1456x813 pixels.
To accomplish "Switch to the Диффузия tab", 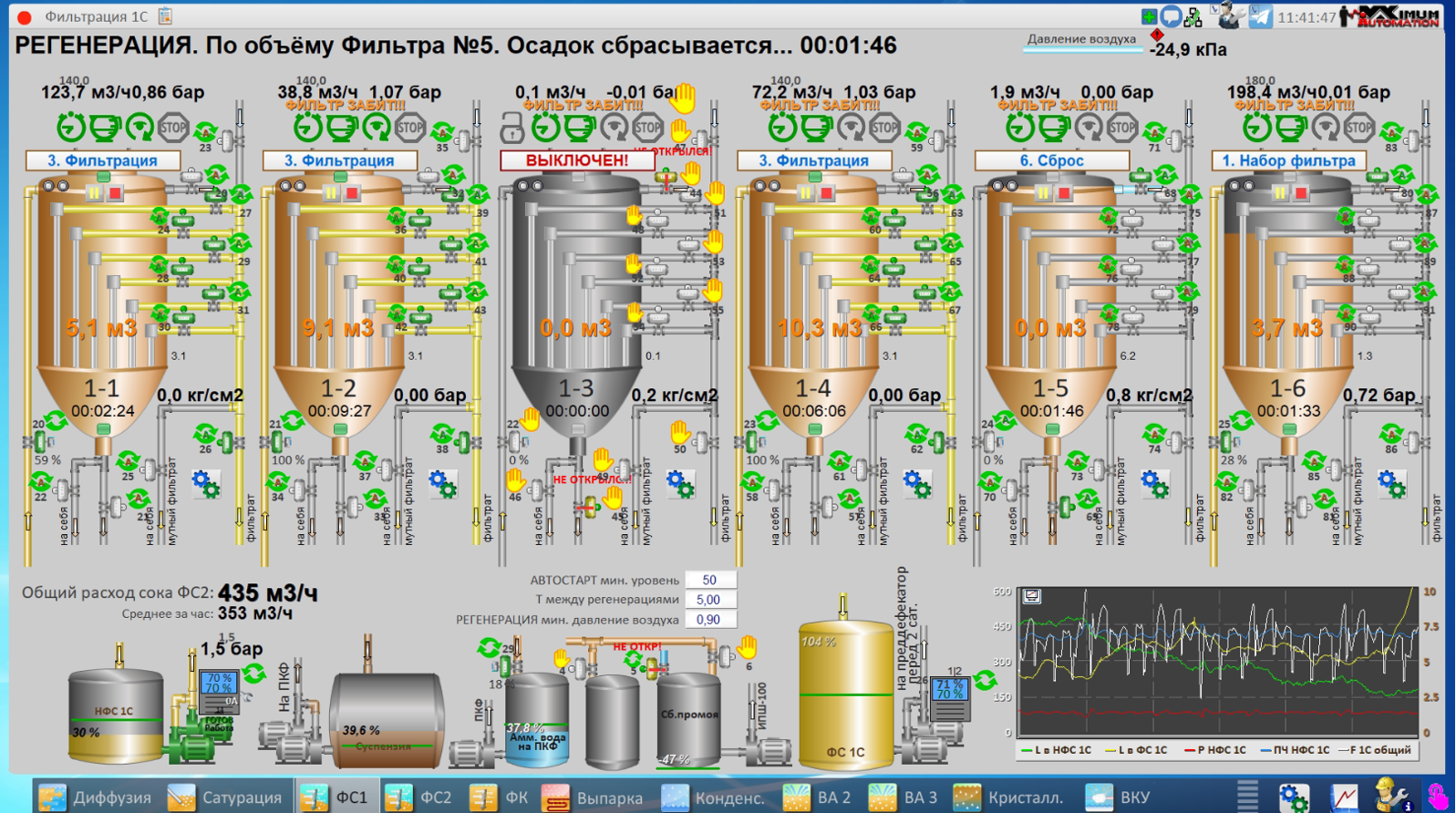I will (x=96, y=797).
